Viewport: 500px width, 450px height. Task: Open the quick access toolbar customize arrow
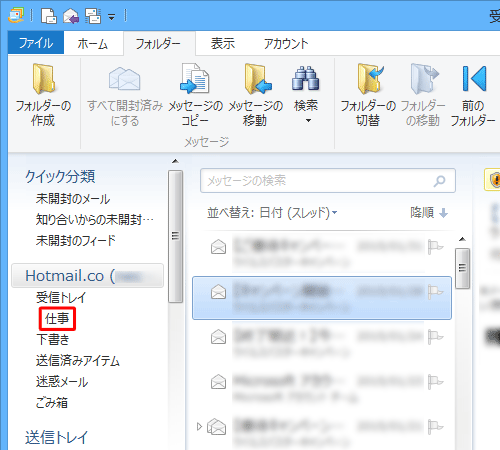[112, 17]
